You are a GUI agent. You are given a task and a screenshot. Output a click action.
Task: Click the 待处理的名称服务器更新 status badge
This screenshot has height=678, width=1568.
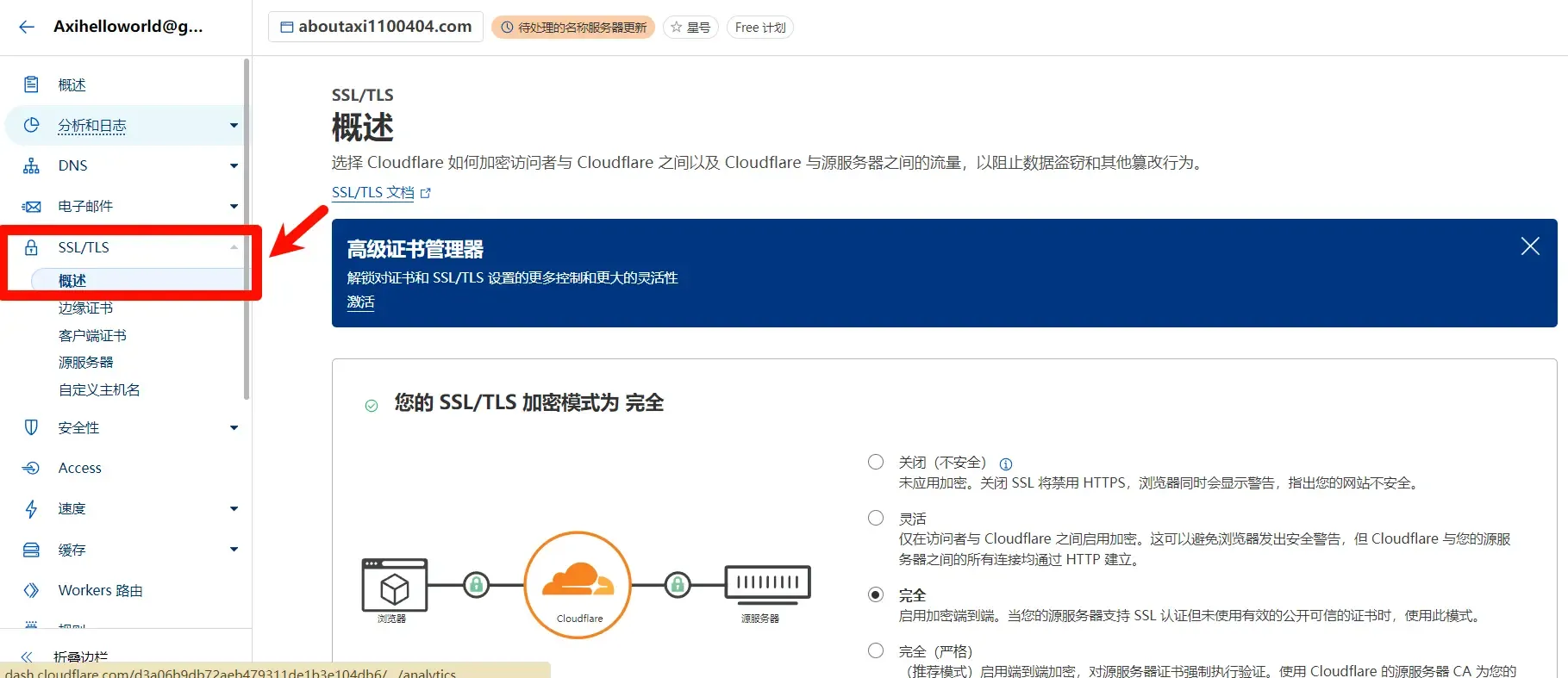pyautogui.click(x=573, y=28)
